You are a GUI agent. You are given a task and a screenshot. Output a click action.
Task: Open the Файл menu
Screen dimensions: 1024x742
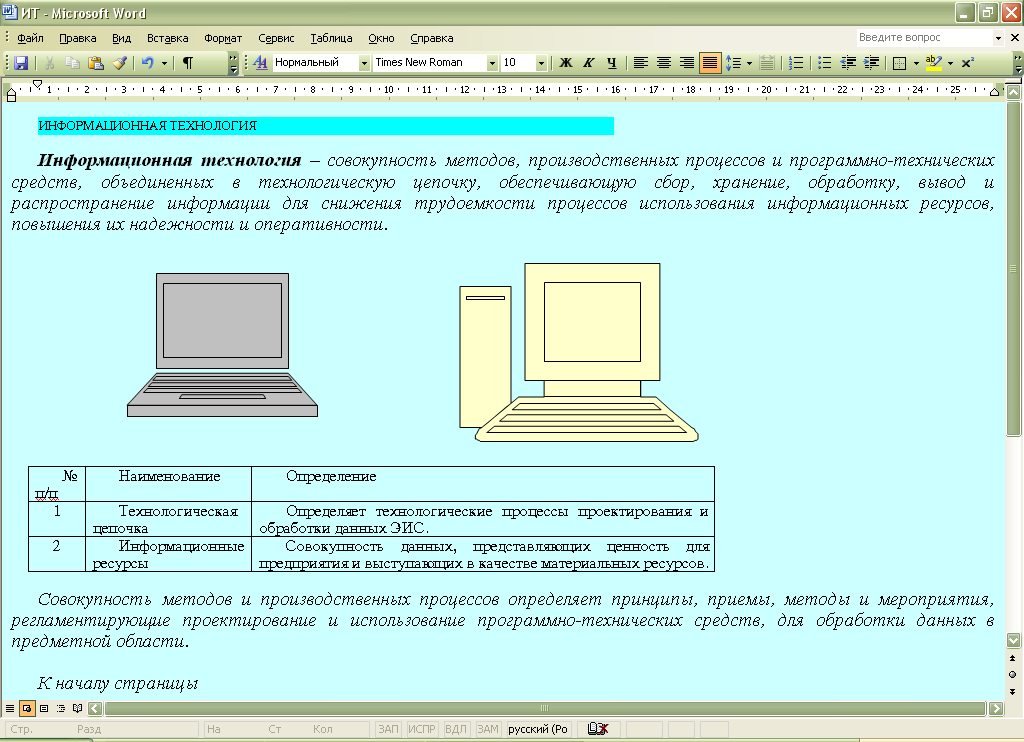pyautogui.click(x=30, y=38)
